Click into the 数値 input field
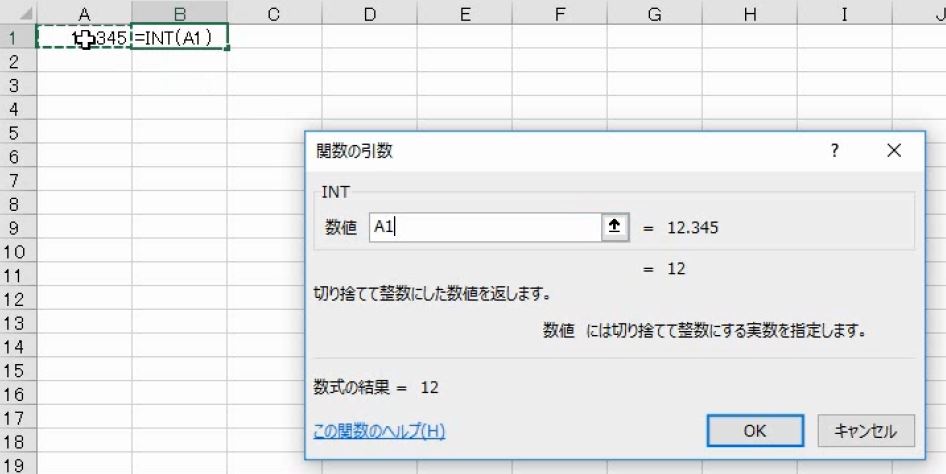Screen dimensions: 946x474 click(x=486, y=227)
